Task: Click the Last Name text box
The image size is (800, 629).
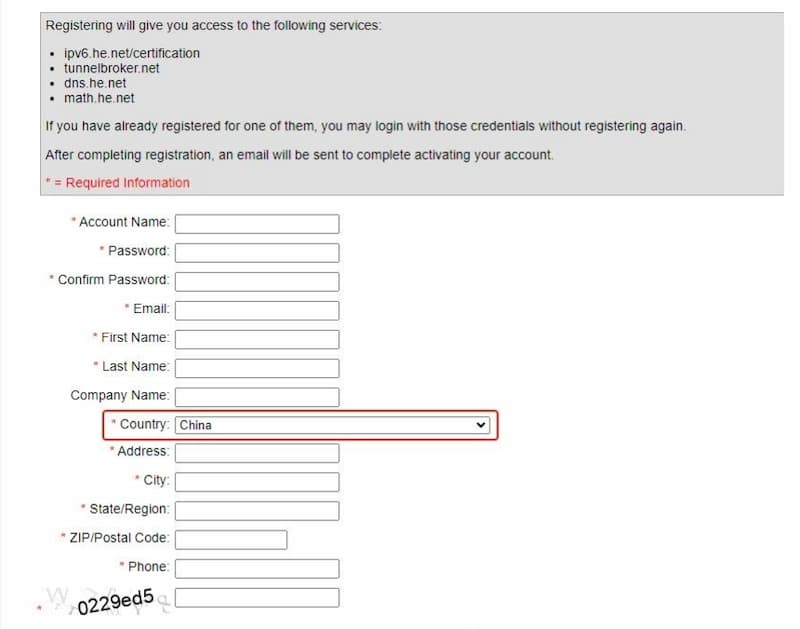Action: 257,369
